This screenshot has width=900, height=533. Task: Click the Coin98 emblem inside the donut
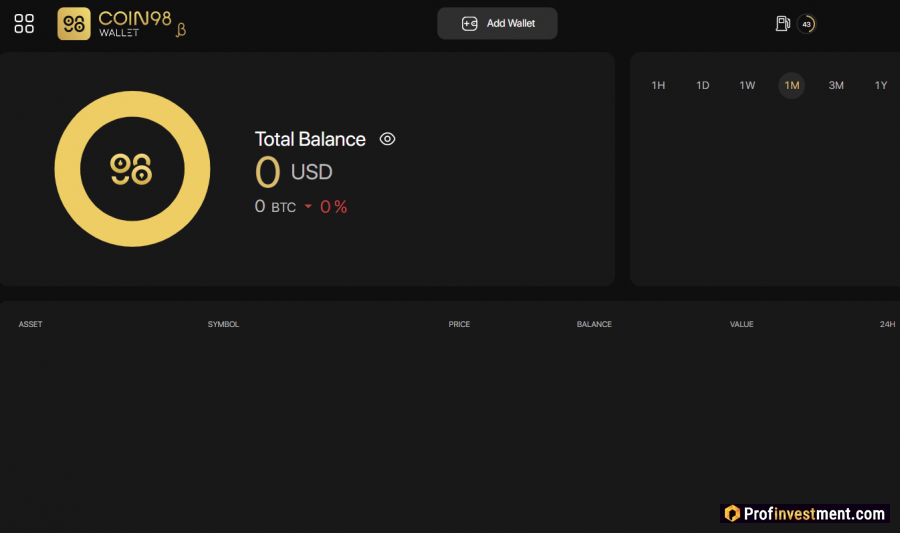131,169
